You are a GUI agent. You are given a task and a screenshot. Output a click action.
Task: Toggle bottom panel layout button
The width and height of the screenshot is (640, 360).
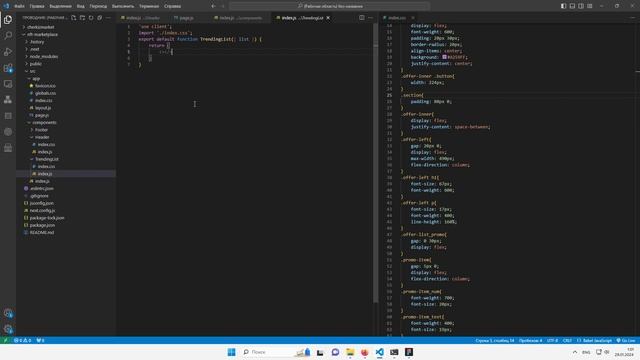[572, 6]
